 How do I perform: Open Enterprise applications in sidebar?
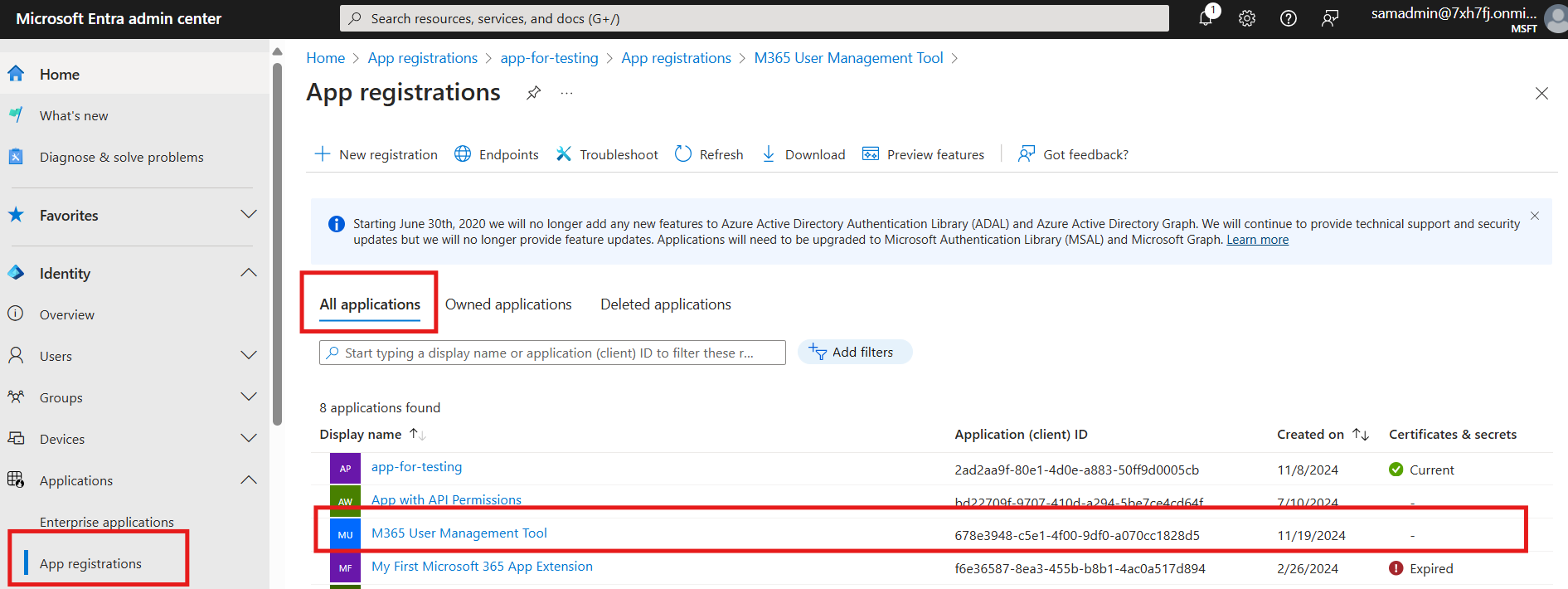(x=107, y=522)
